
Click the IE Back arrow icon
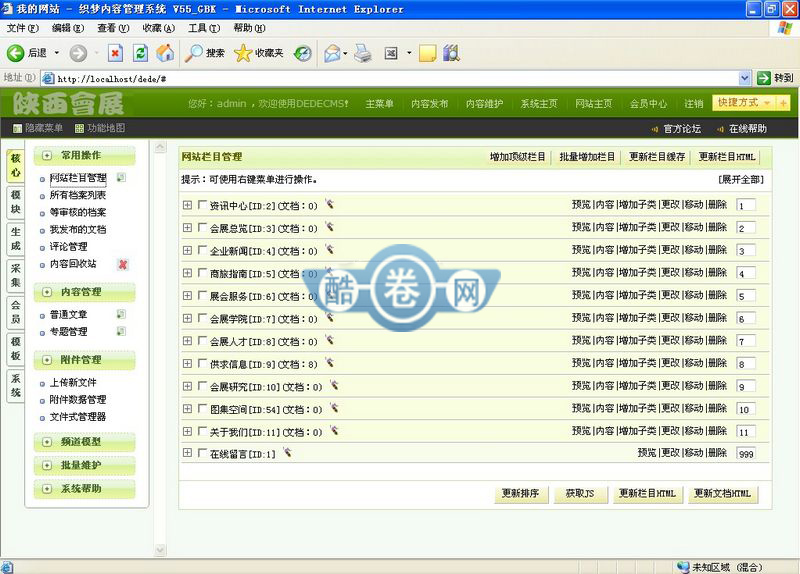tap(15, 53)
